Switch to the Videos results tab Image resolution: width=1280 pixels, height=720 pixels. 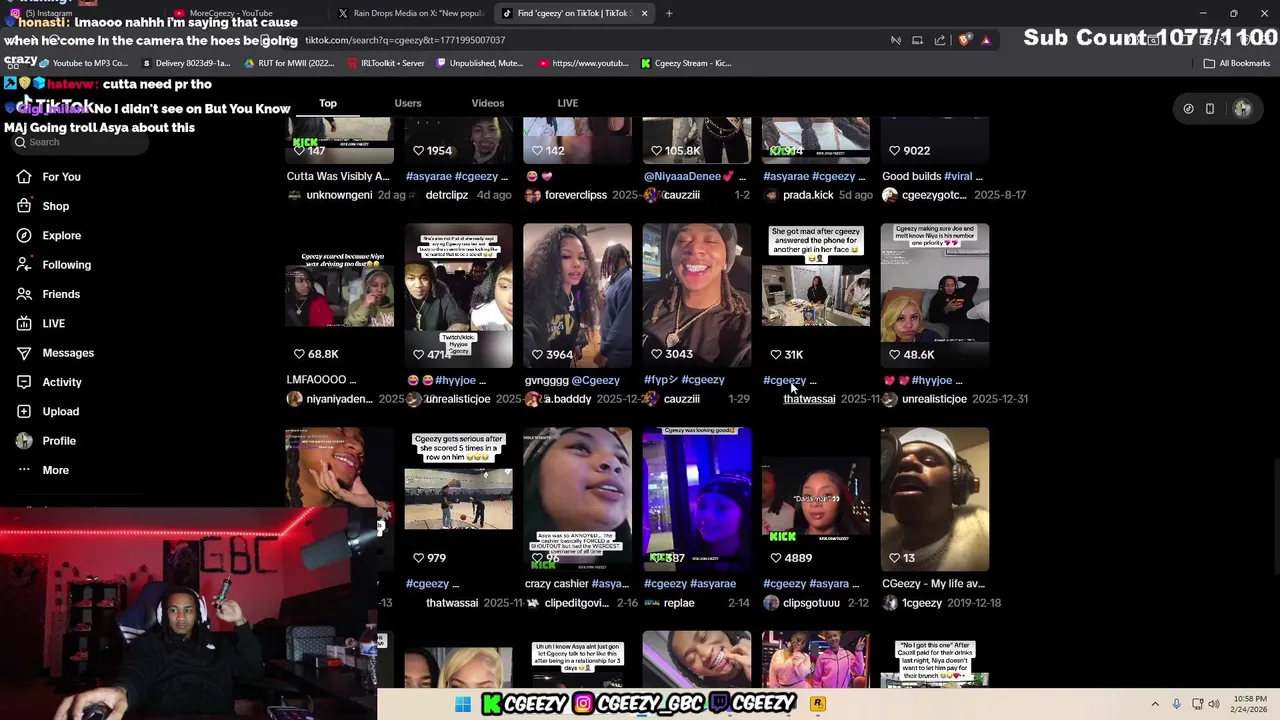(488, 103)
